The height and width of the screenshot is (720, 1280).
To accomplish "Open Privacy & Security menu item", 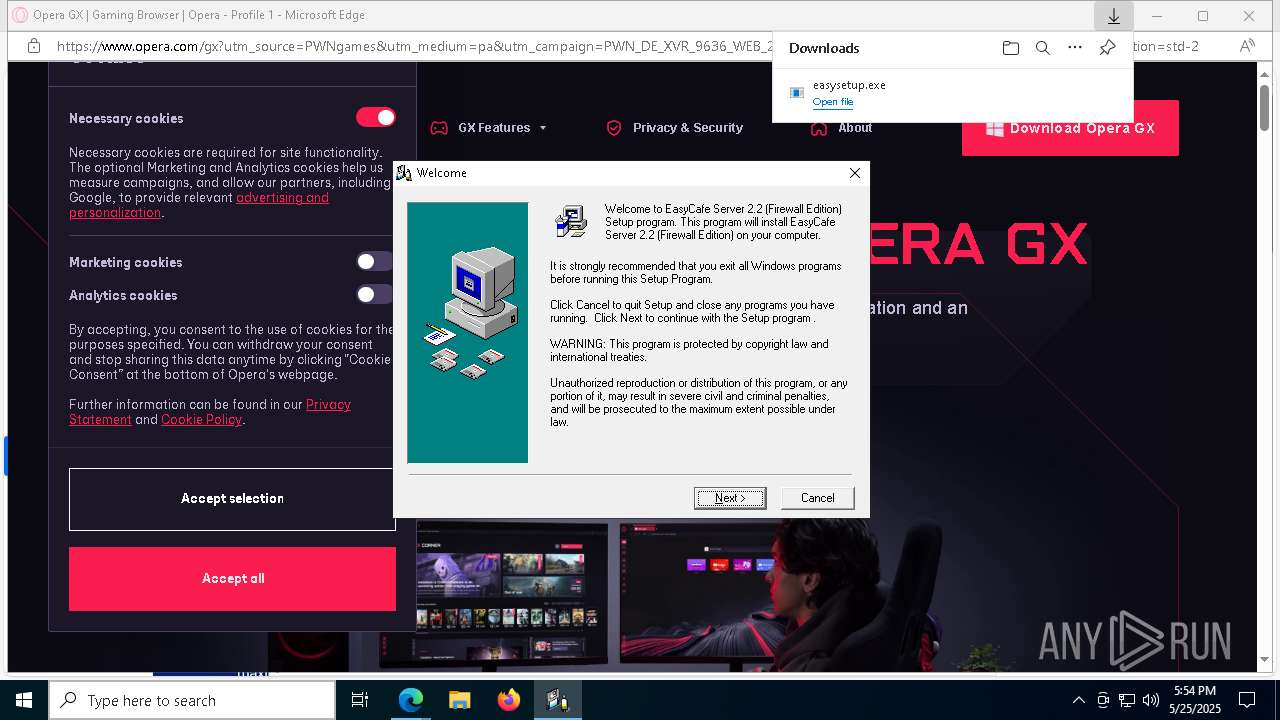I will (x=675, y=128).
